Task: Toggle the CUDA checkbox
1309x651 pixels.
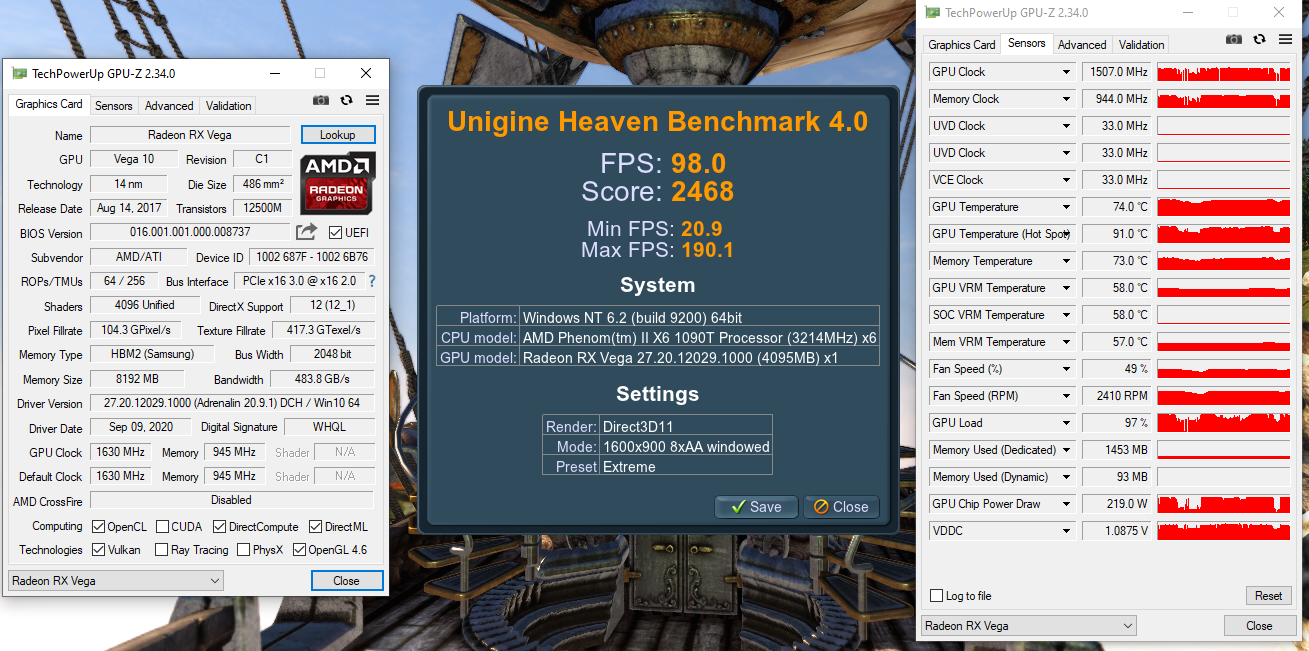Action: pyautogui.click(x=161, y=526)
